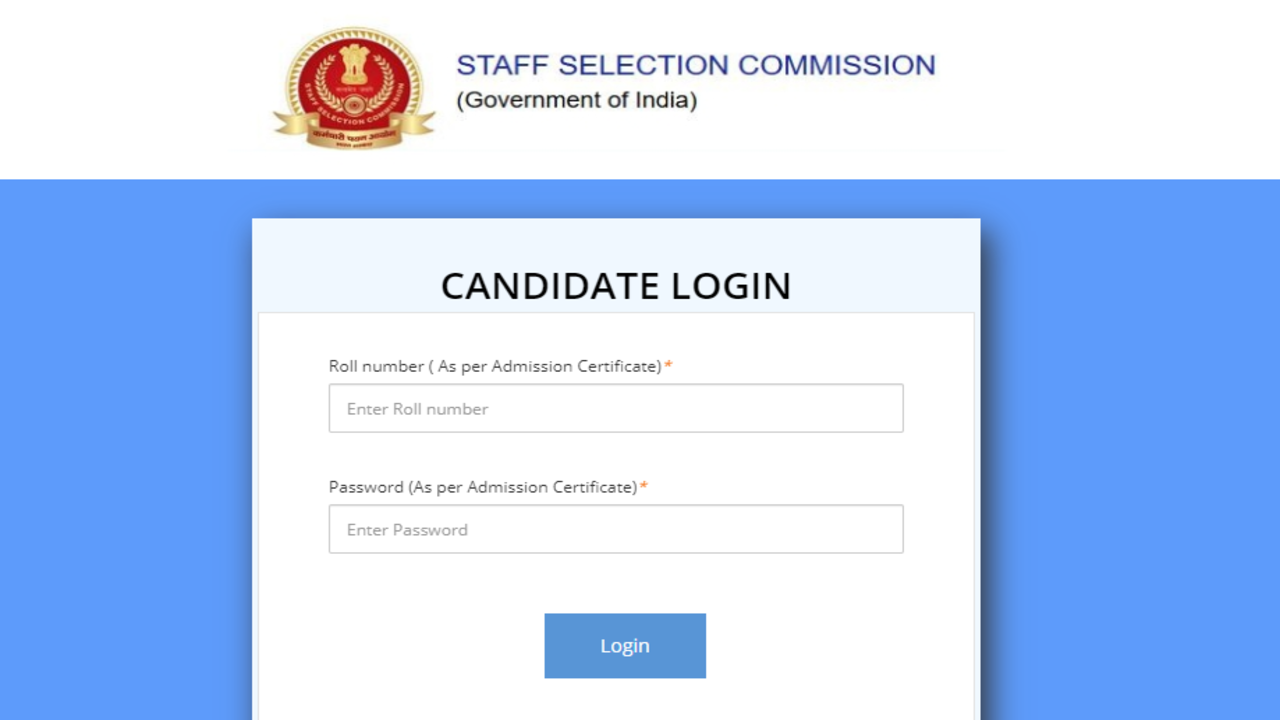1280x720 pixels.
Task: Click the Password field label
Action: coord(482,487)
